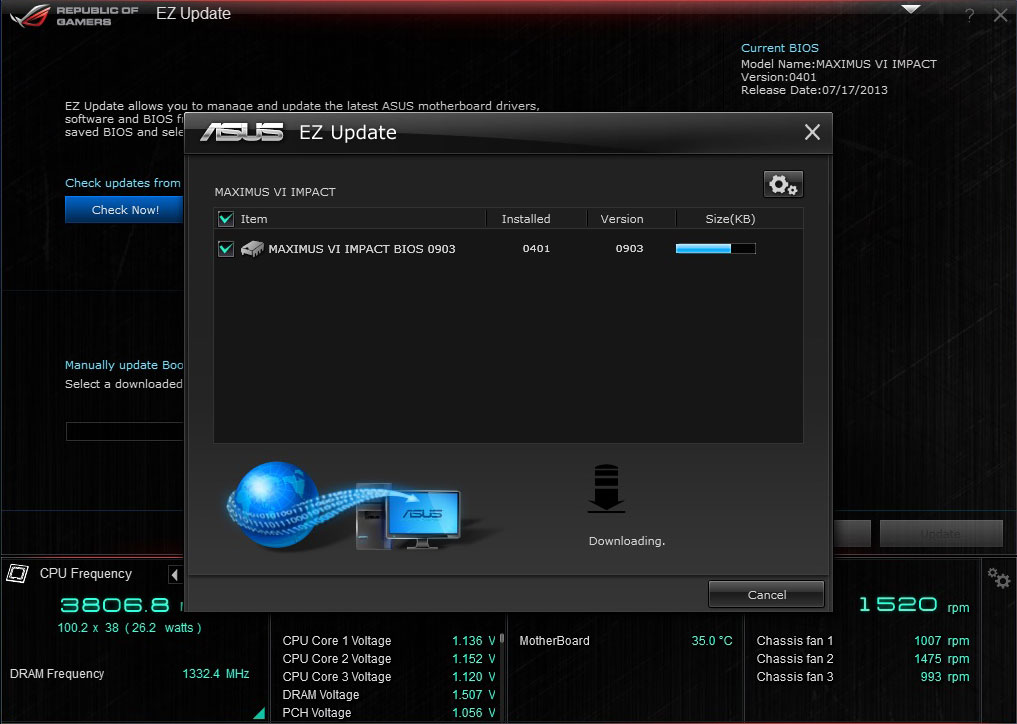The height and width of the screenshot is (724, 1017).
Task: Click the dimmed Update button
Action: pos(941,533)
